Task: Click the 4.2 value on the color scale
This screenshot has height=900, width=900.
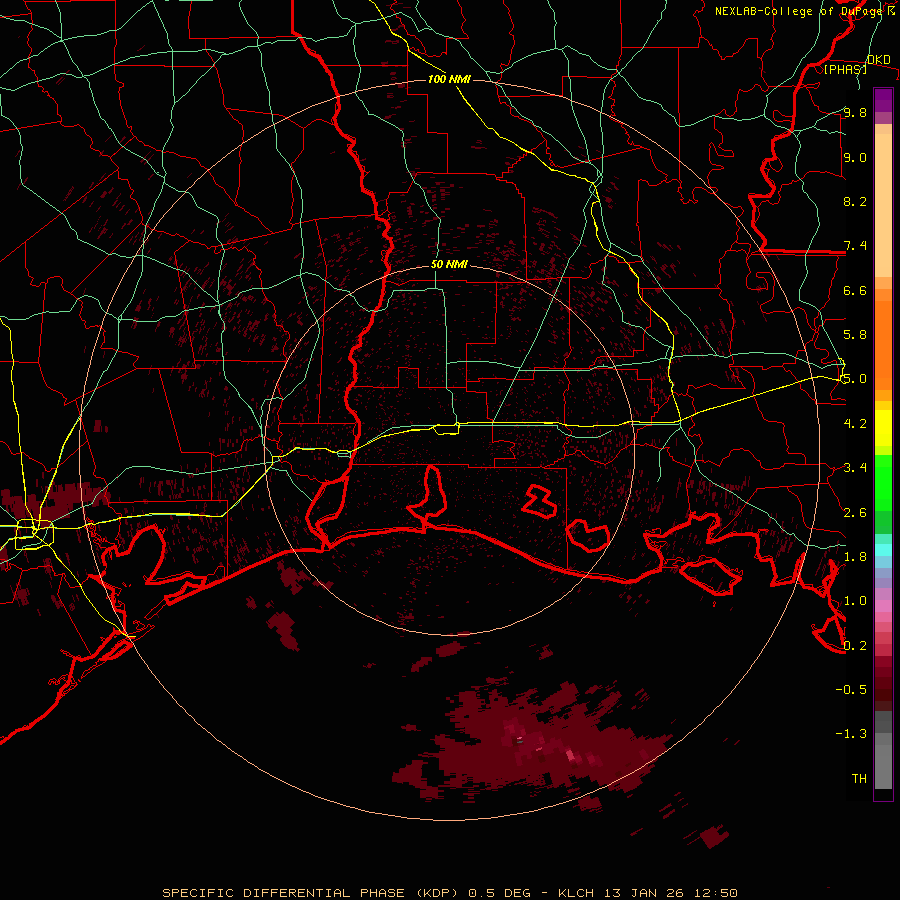Action: point(855,424)
